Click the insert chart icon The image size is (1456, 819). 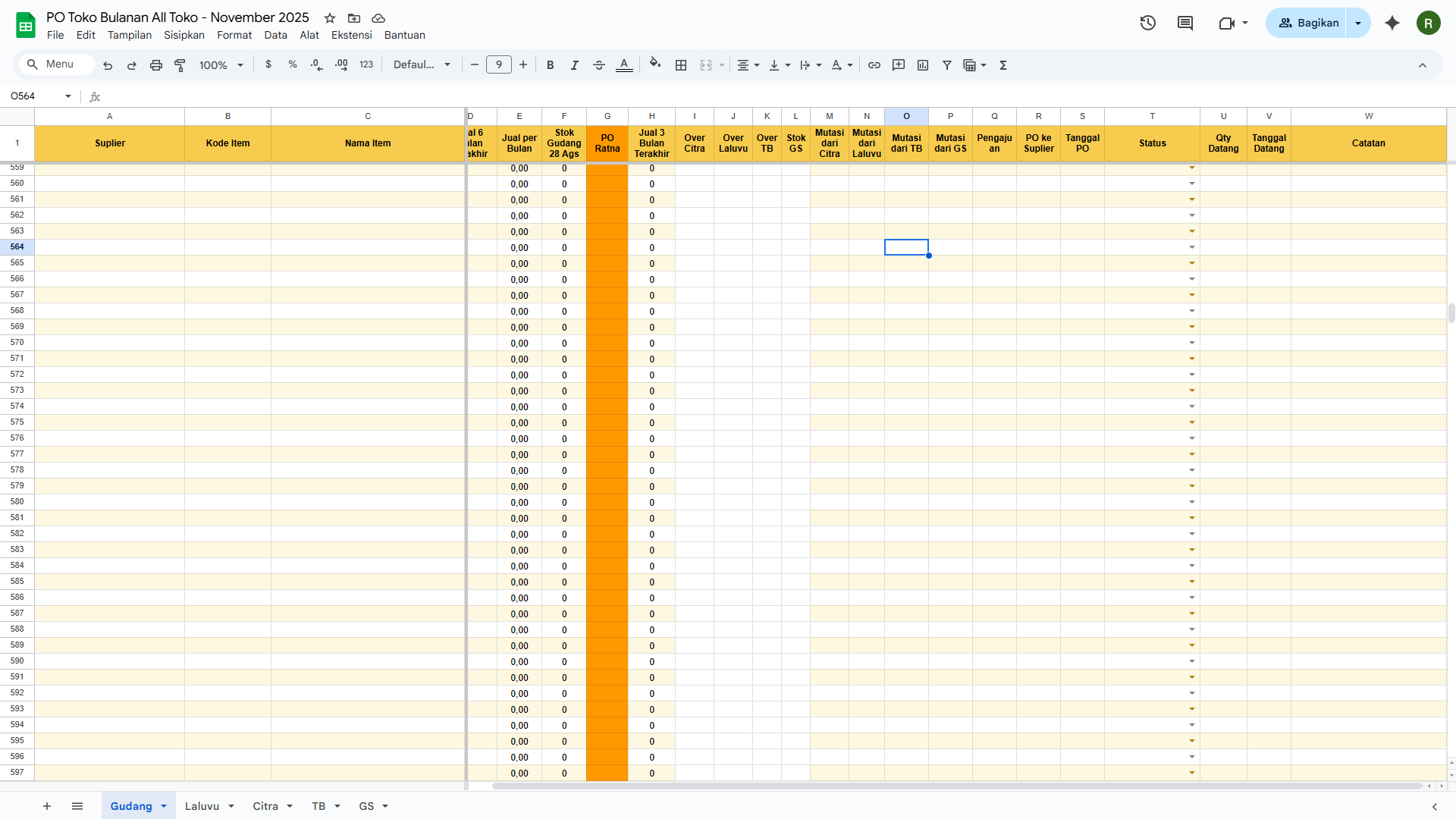pos(923,65)
